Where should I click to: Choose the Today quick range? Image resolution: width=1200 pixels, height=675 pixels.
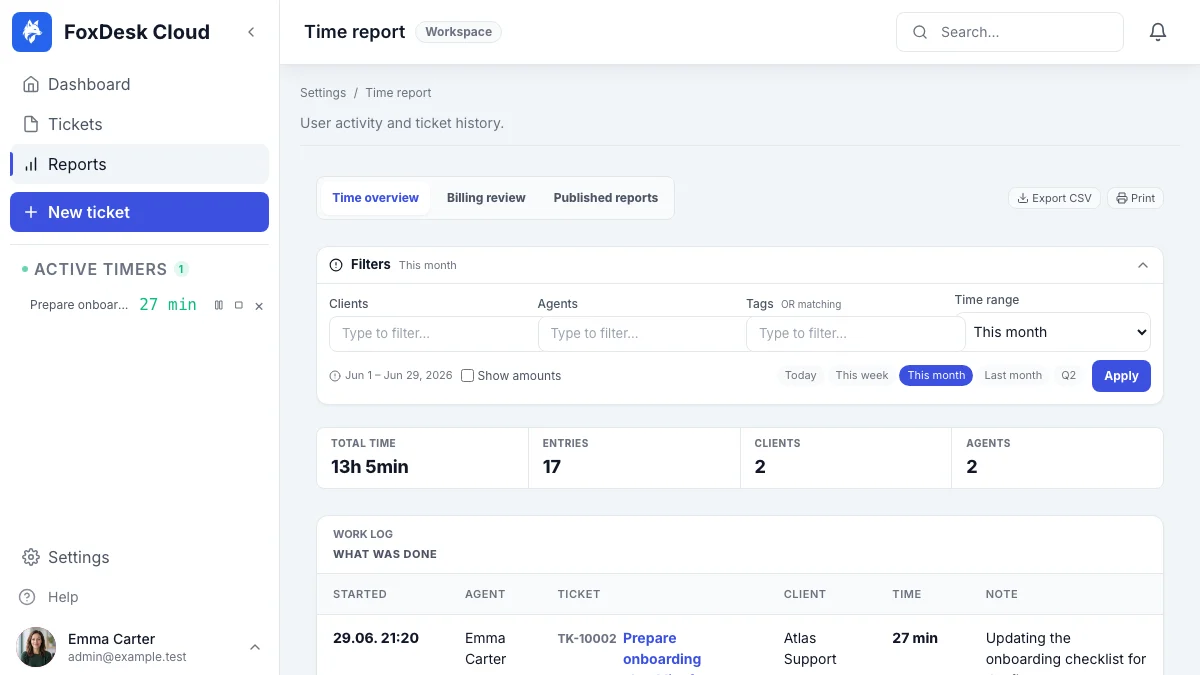[x=801, y=375]
